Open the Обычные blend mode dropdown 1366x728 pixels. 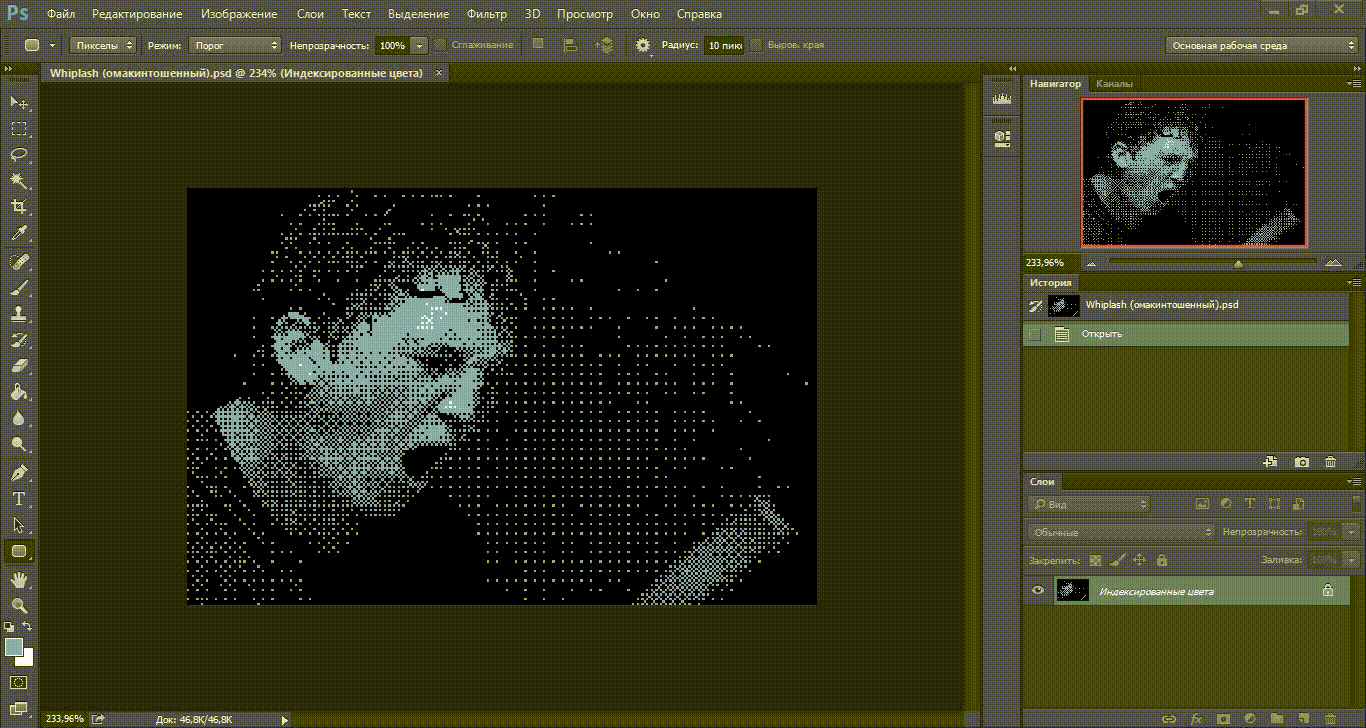(1121, 532)
